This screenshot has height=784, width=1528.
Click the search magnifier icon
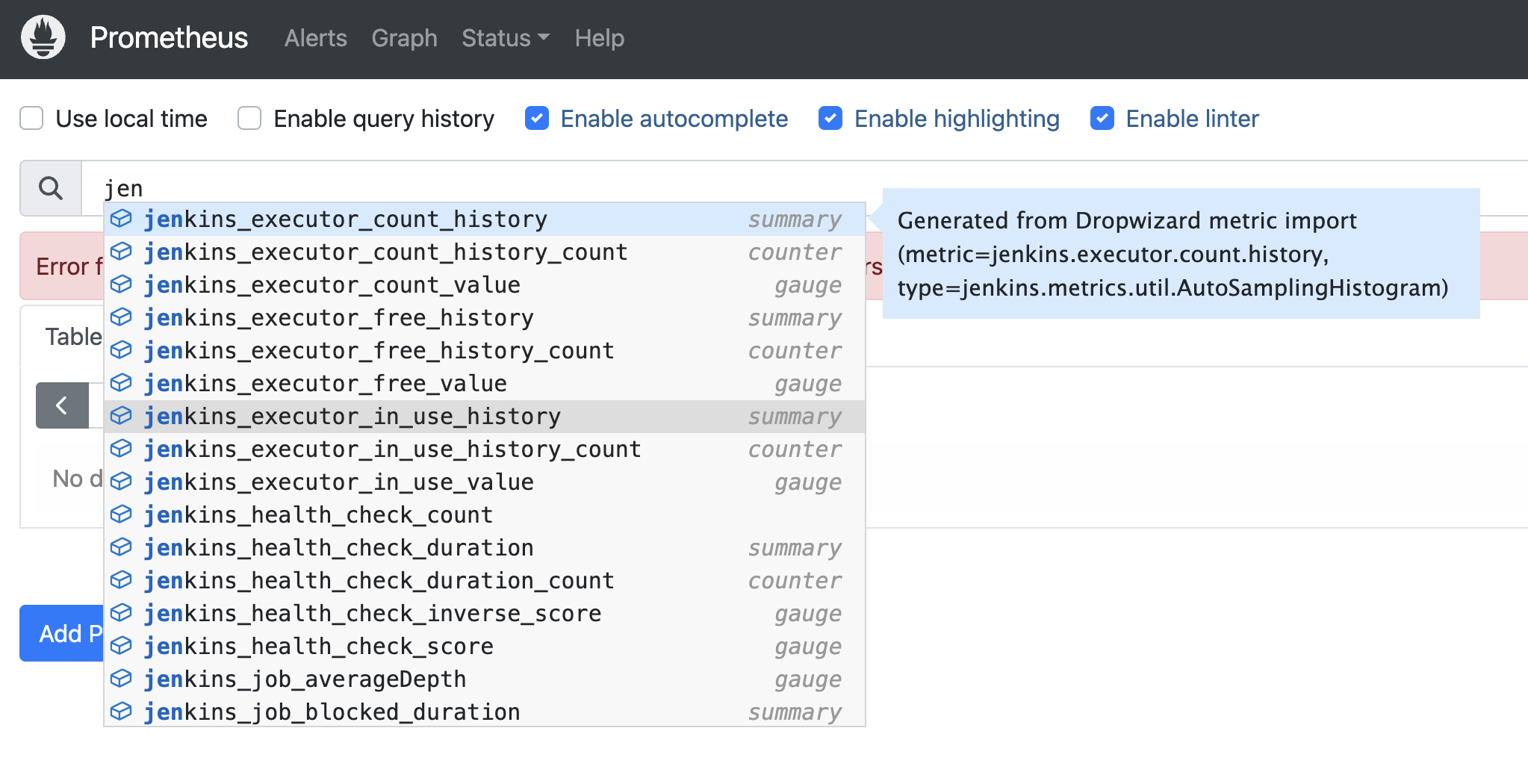tap(51, 188)
